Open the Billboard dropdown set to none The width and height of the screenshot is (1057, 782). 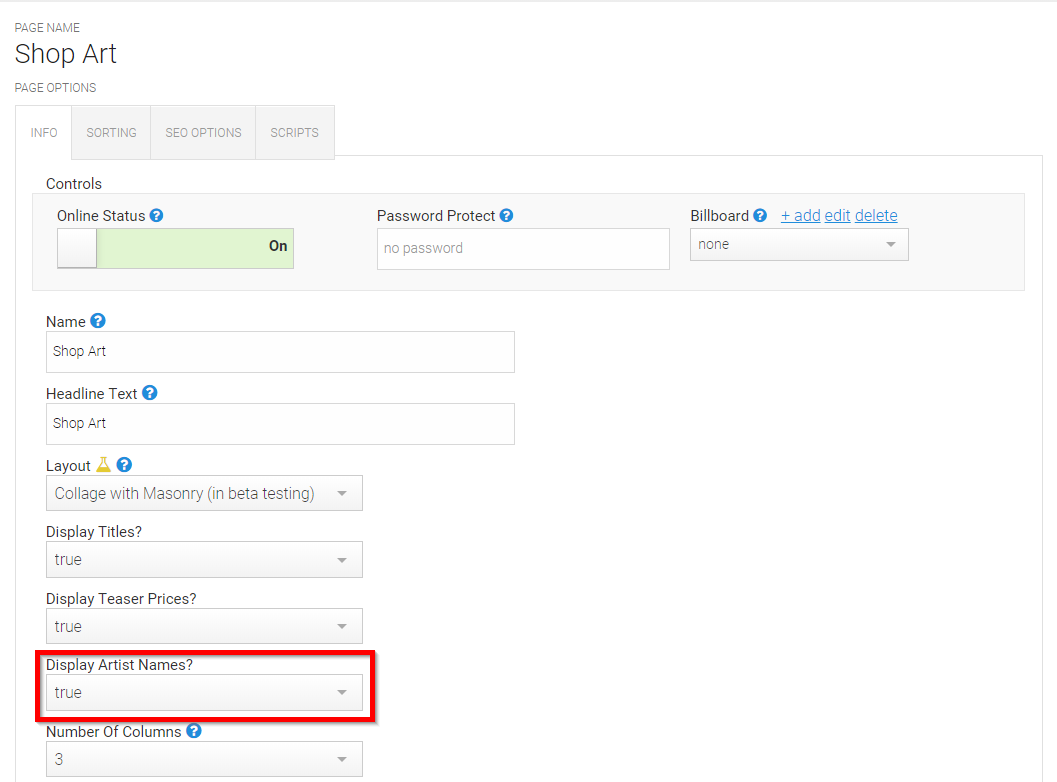click(x=799, y=244)
